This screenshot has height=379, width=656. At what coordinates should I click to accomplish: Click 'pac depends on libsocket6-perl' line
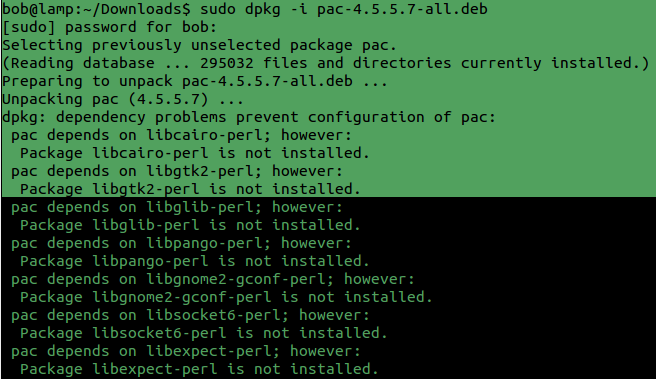click(190, 315)
